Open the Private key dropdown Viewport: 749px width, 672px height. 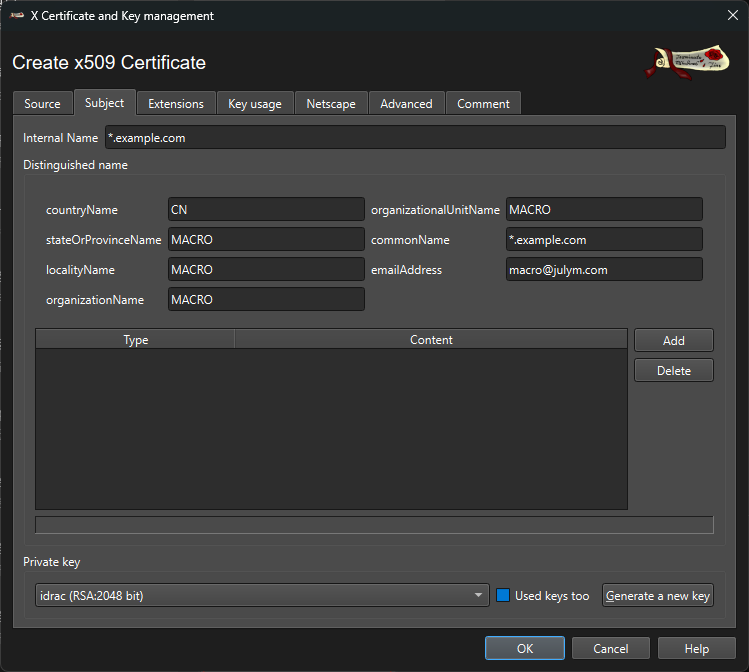coord(262,596)
